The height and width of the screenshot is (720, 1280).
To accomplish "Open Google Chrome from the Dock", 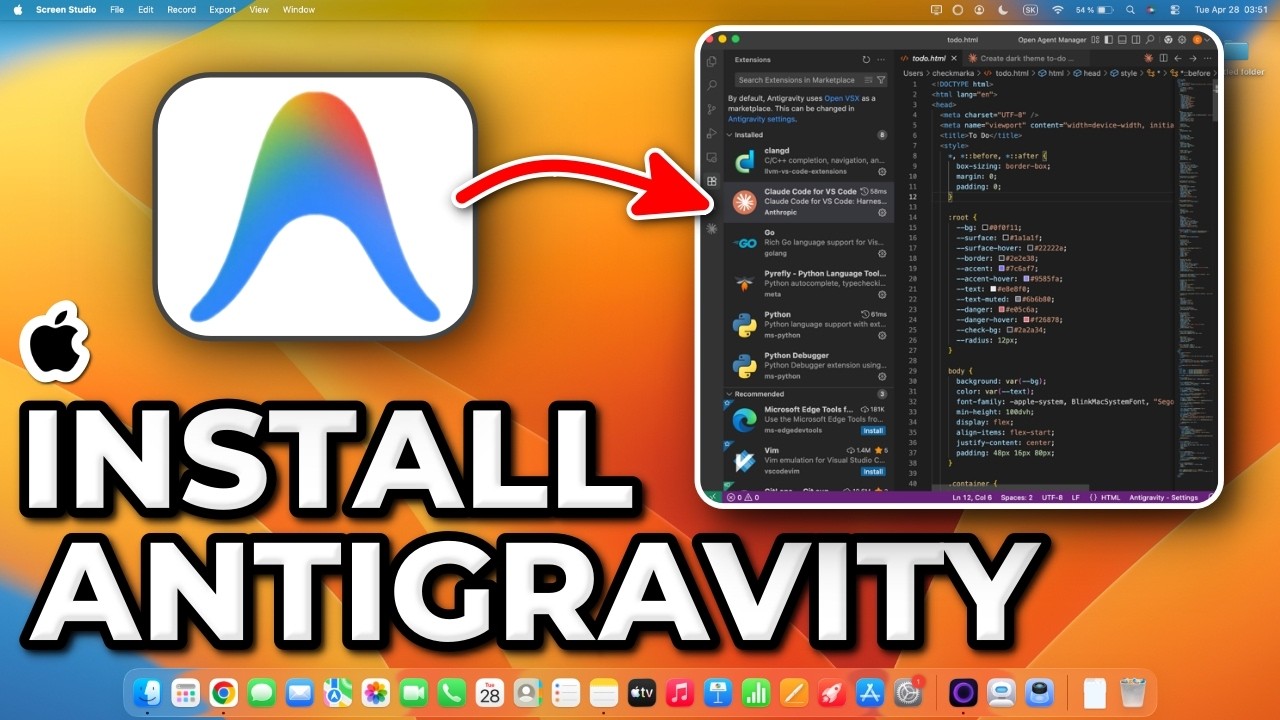I will tap(223, 692).
